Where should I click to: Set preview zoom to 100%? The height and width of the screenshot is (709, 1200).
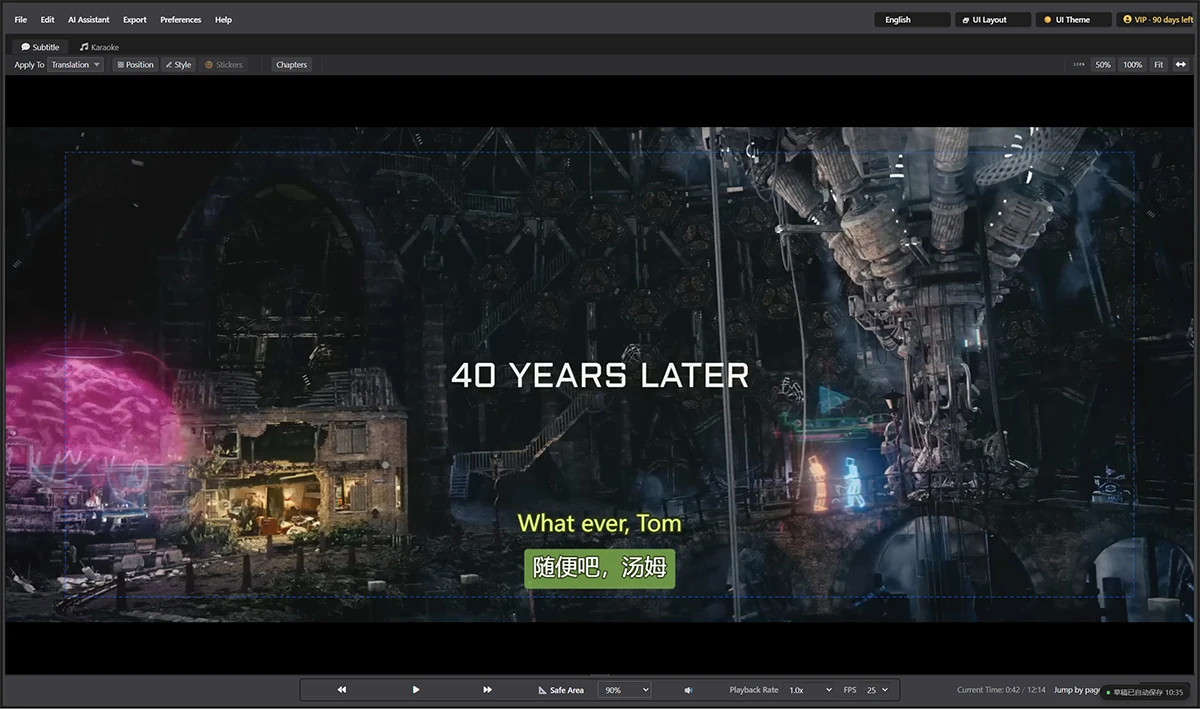tap(1132, 65)
